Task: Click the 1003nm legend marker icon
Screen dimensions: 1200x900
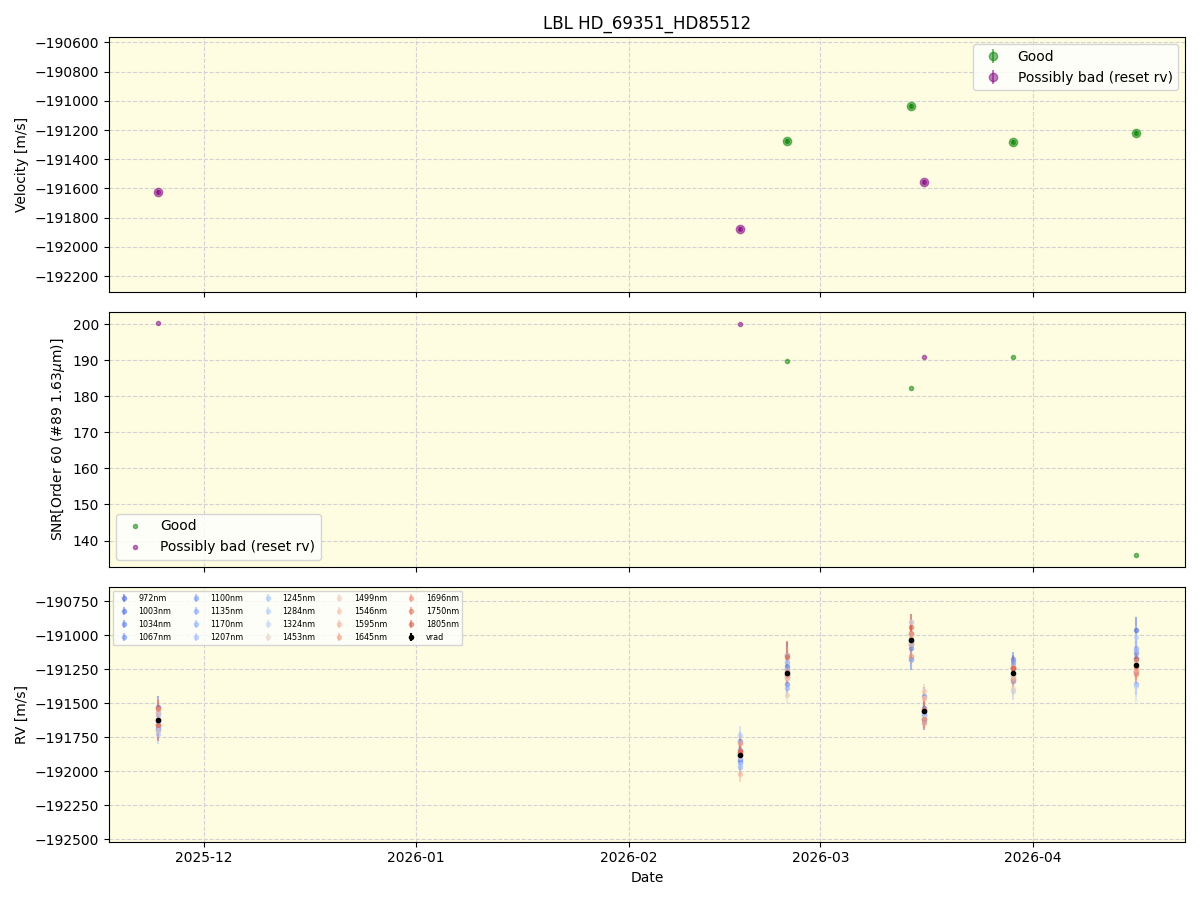Action: click(124, 611)
